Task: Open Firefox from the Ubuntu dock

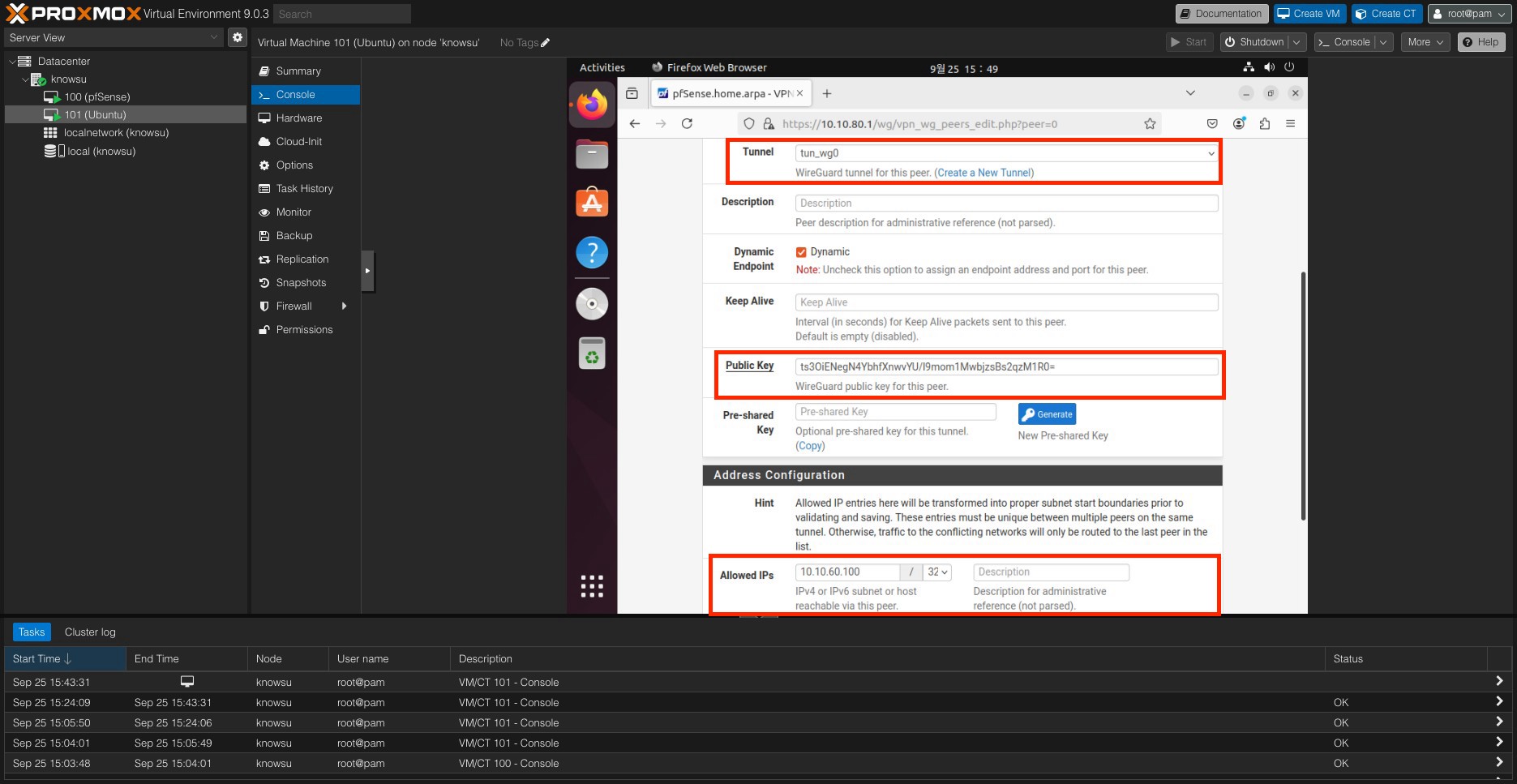Action: pos(592,105)
